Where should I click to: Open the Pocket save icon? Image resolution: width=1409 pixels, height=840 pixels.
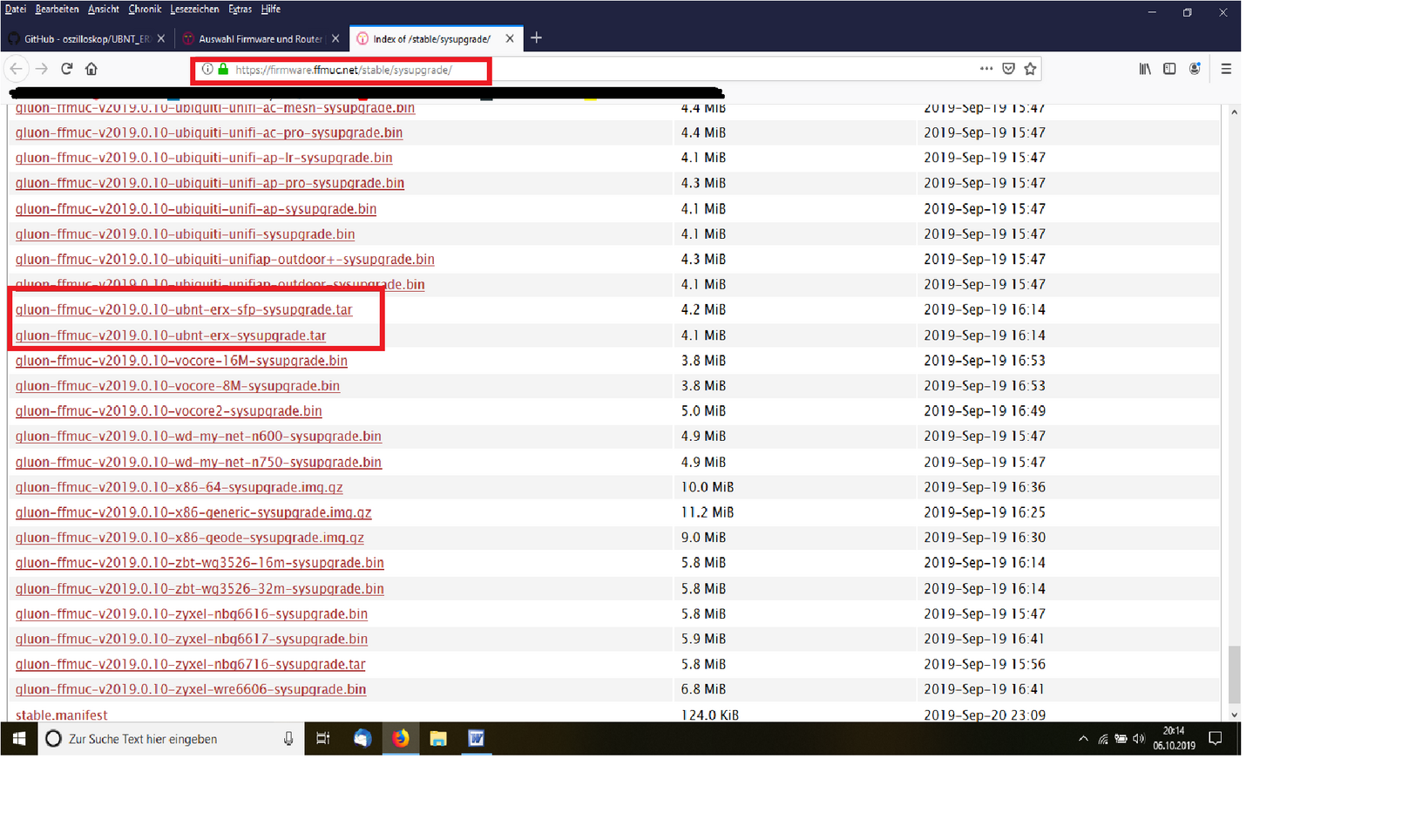click(1008, 69)
